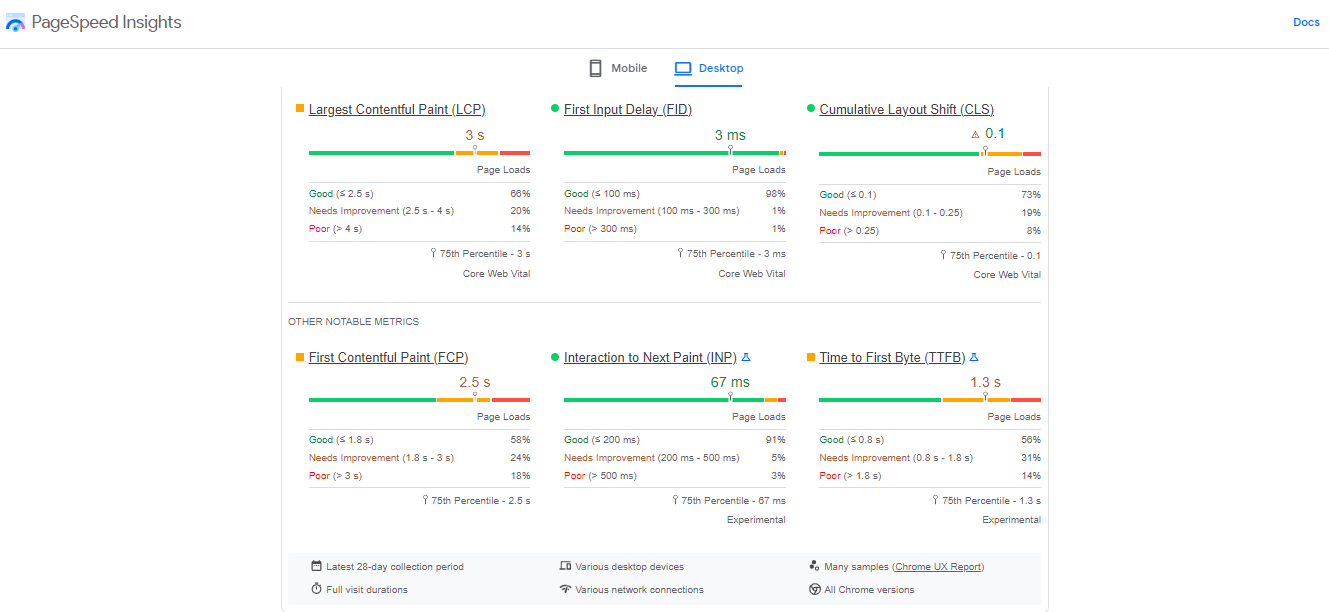Click 'Good (≤ 2.5 s)' row under LCP
The width and height of the screenshot is (1329, 612).
pos(419,193)
